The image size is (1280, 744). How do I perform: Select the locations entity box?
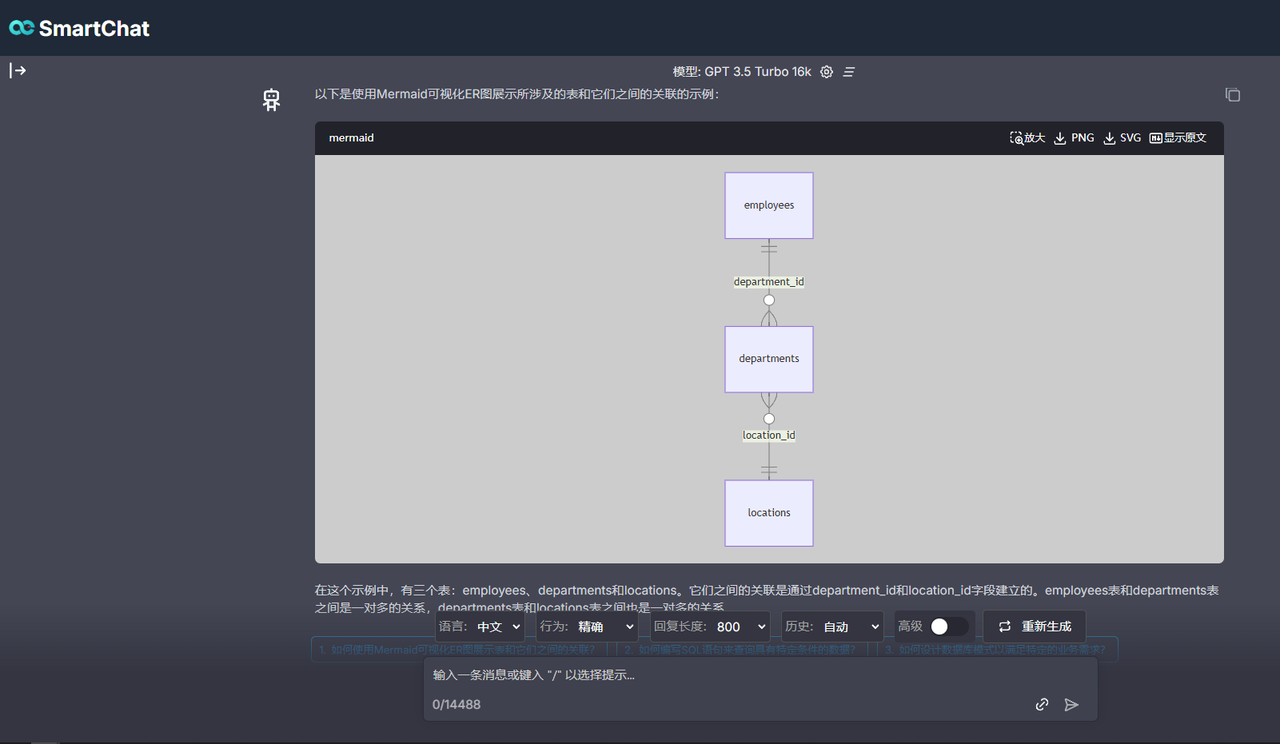tap(769, 513)
